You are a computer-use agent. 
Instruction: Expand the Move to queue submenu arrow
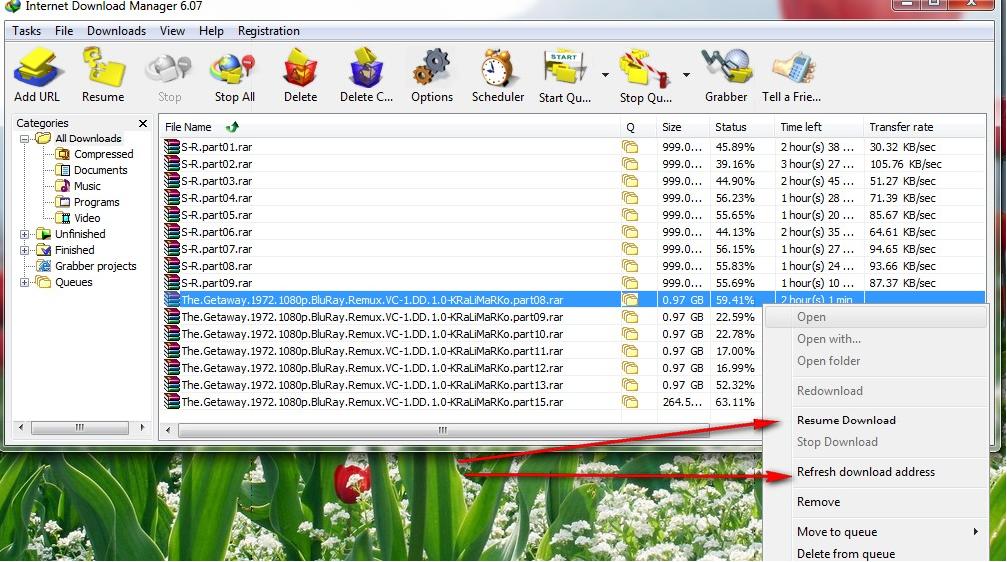(x=976, y=532)
